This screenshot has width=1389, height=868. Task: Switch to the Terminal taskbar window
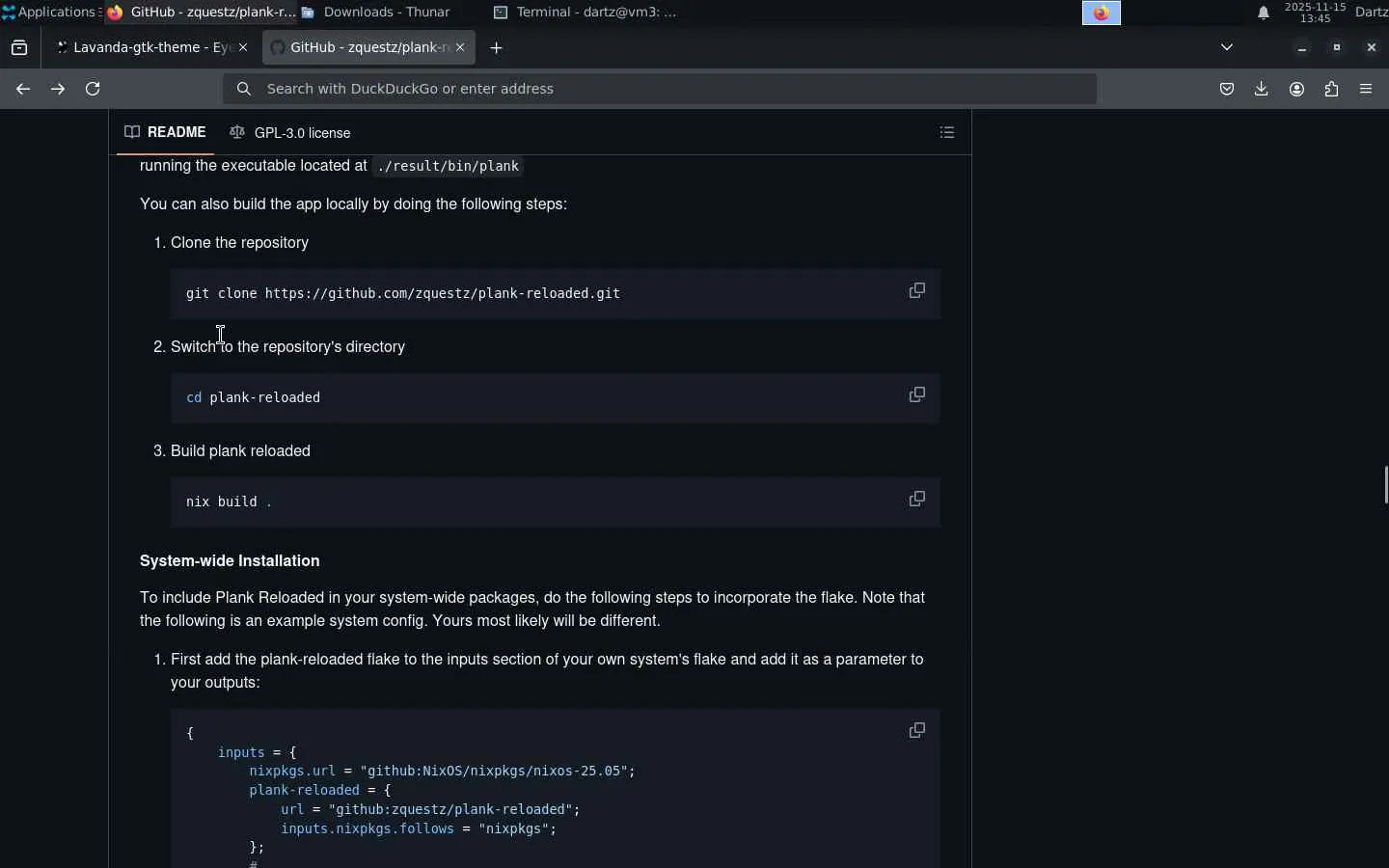[x=586, y=13]
